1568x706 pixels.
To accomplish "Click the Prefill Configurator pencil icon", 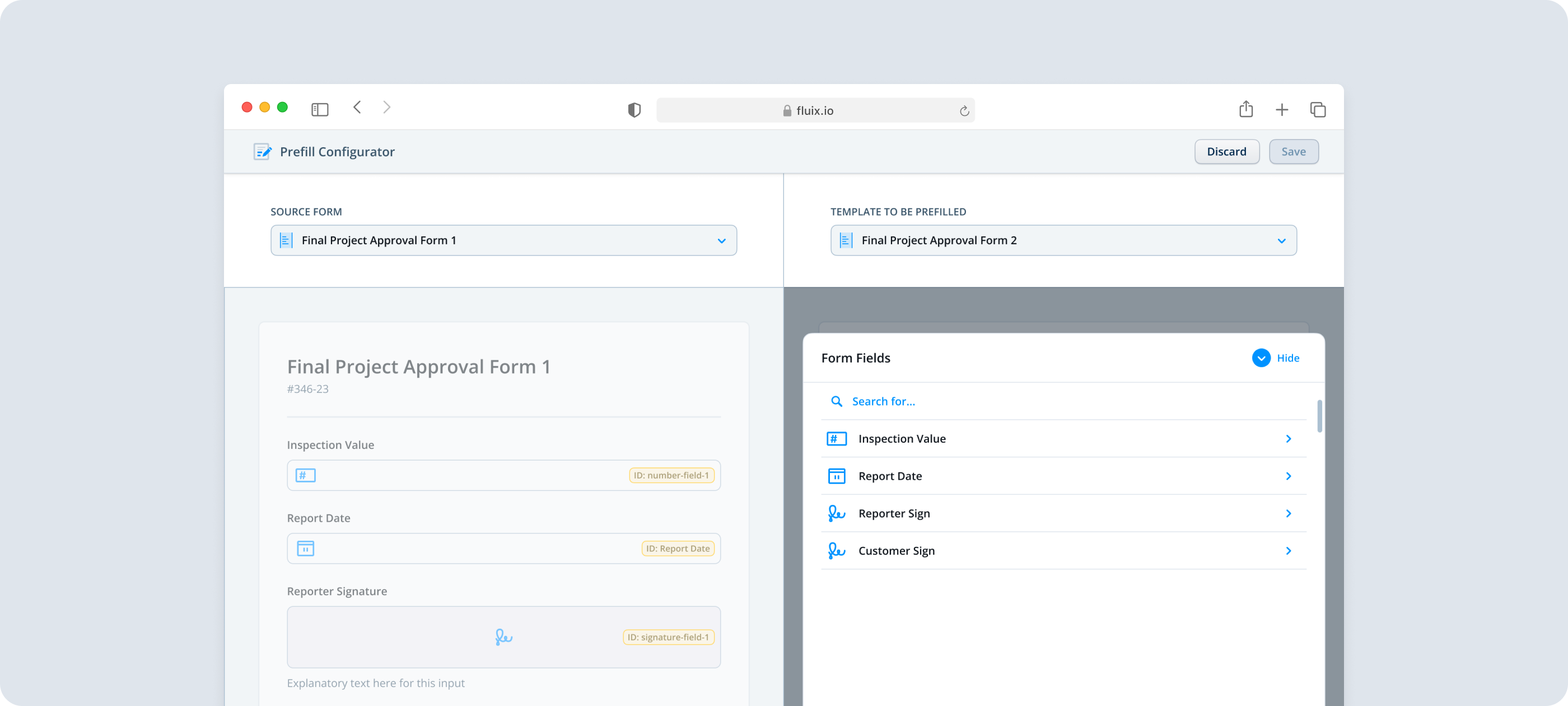I will coord(262,152).
